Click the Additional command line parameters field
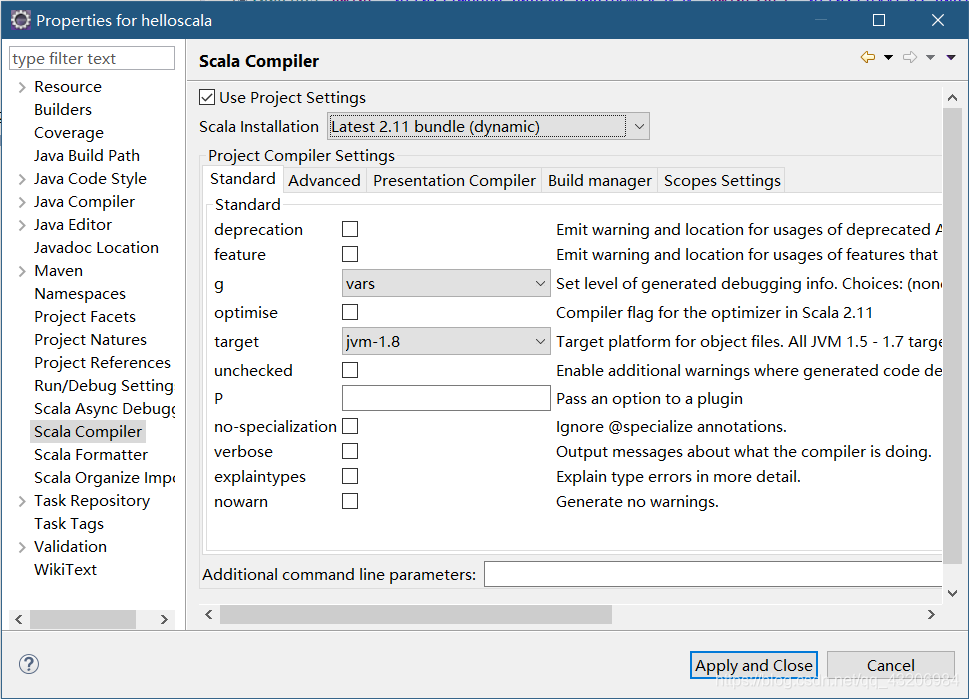The height and width of the screenshot is (699, 969). 713,574
